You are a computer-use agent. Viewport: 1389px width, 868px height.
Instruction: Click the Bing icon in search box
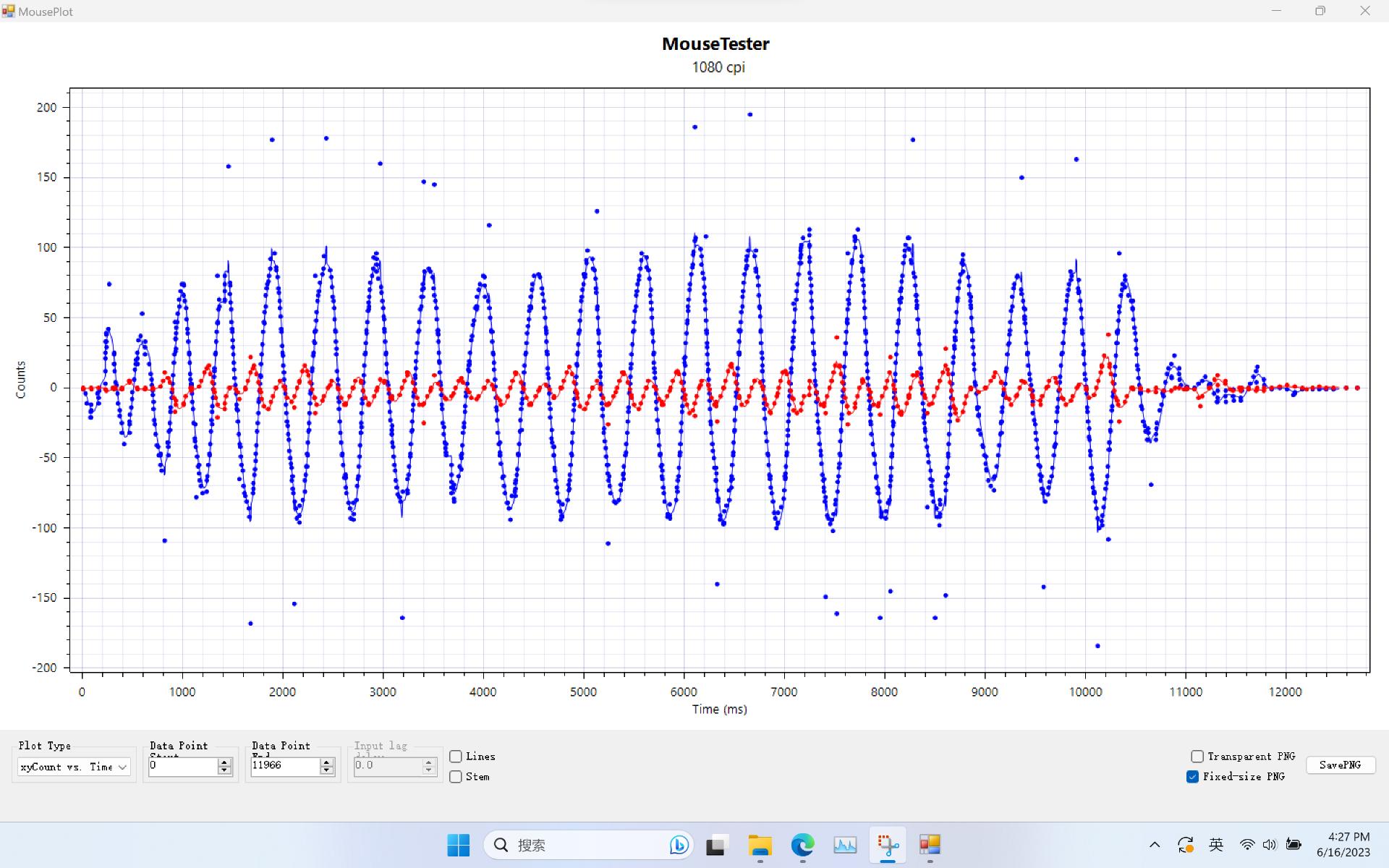coord(679,845)
